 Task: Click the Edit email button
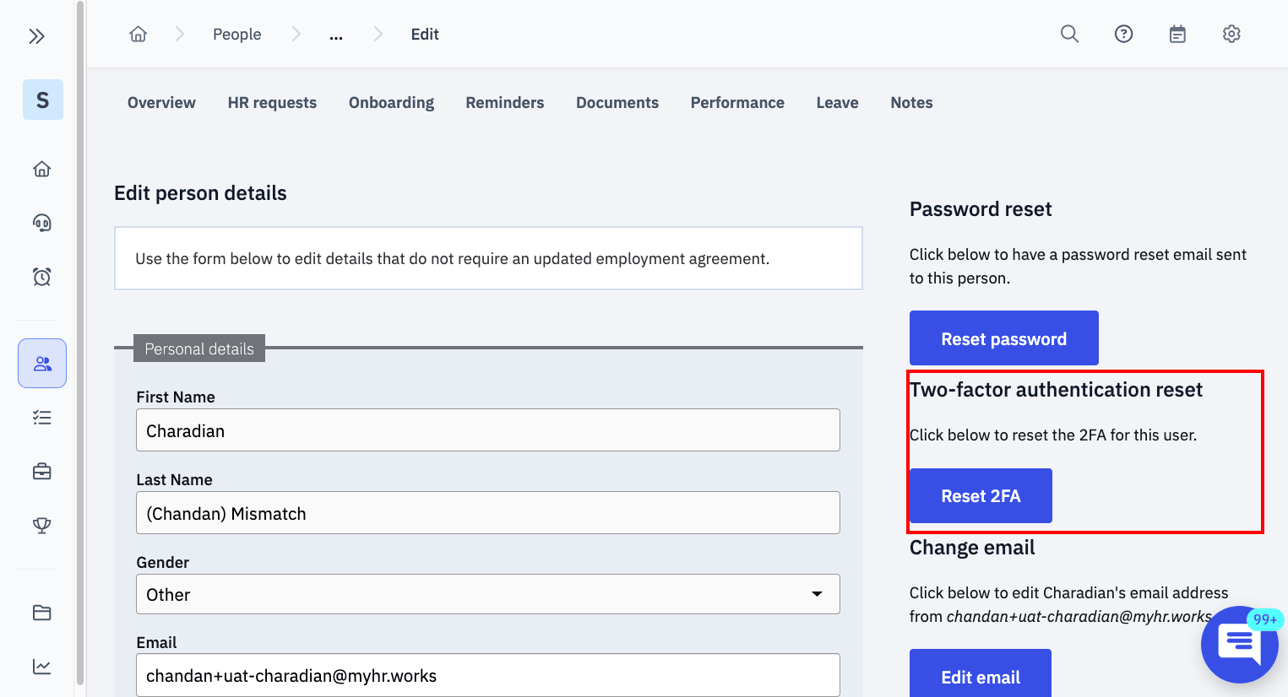980,674
